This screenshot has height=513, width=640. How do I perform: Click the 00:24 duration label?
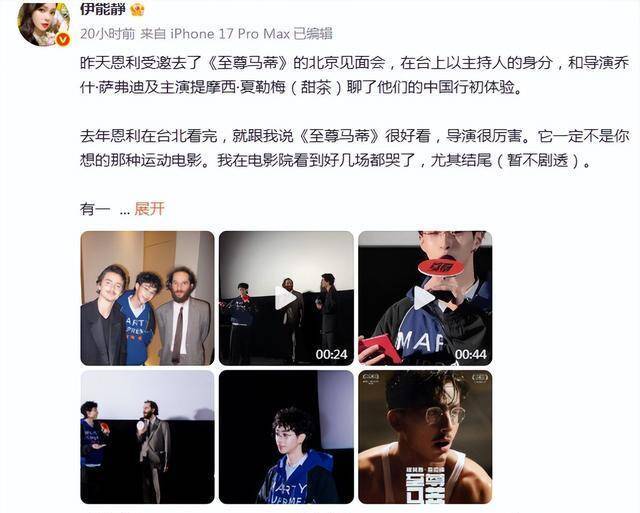tap(331, 354)
